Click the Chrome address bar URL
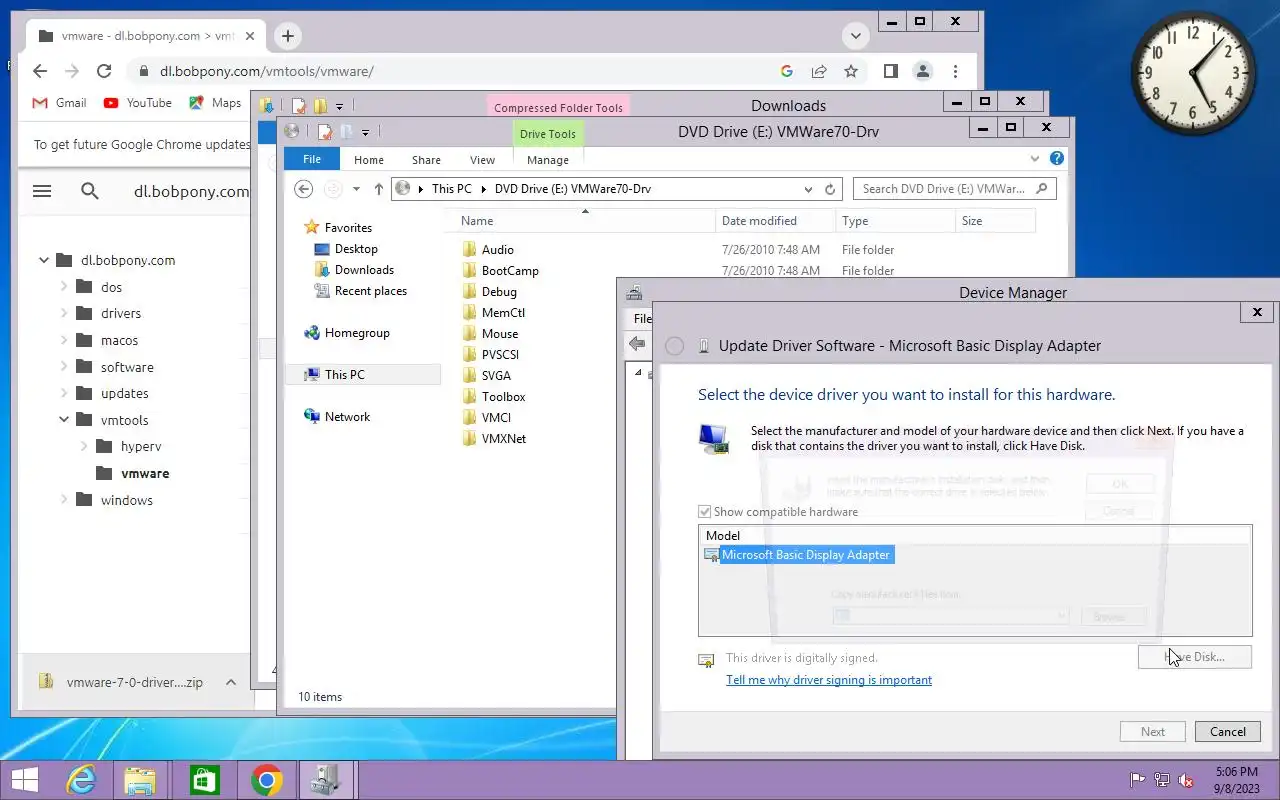Screen dimensions: 1280x800 coord(267,71)
